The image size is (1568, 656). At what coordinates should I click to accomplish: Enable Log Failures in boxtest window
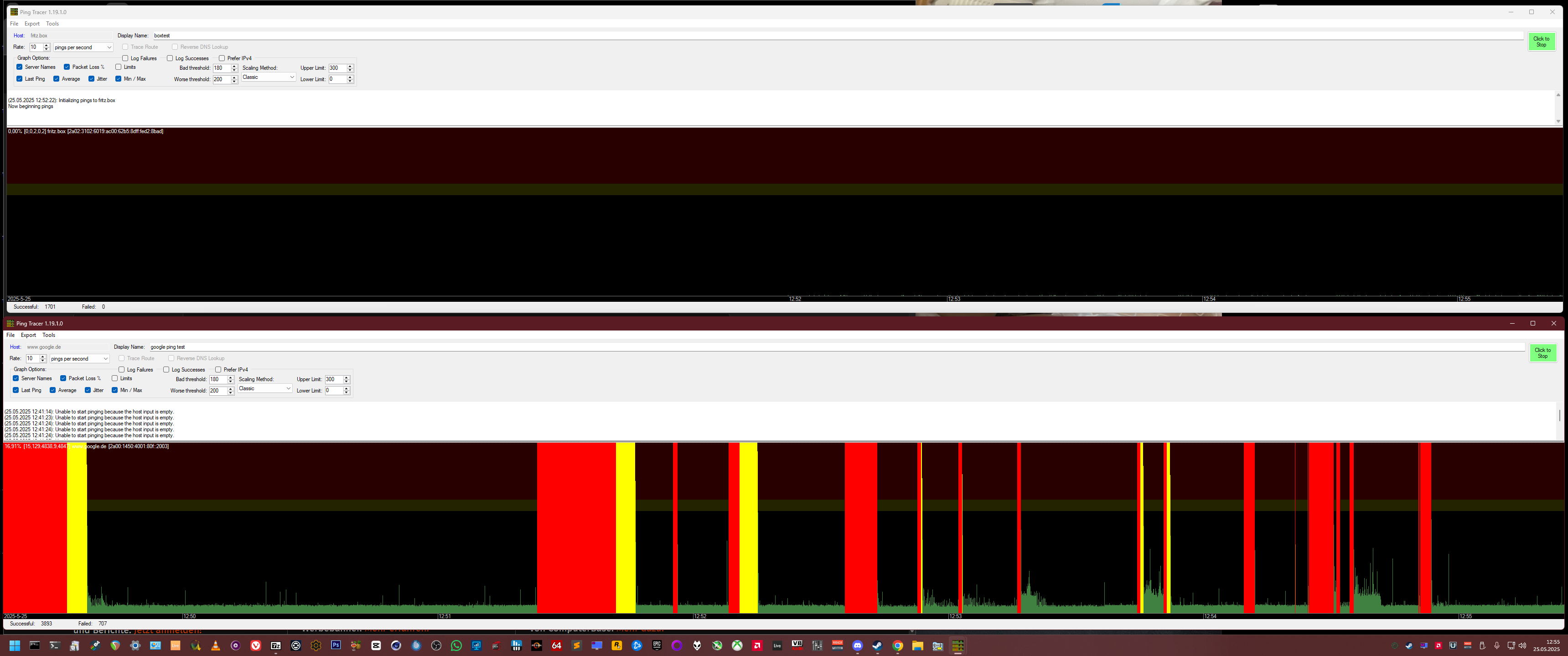click(125, 58)
